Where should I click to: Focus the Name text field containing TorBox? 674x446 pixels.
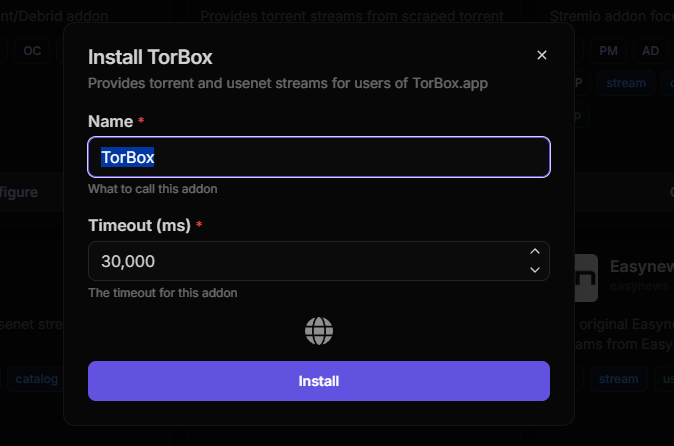coord(319,157)
